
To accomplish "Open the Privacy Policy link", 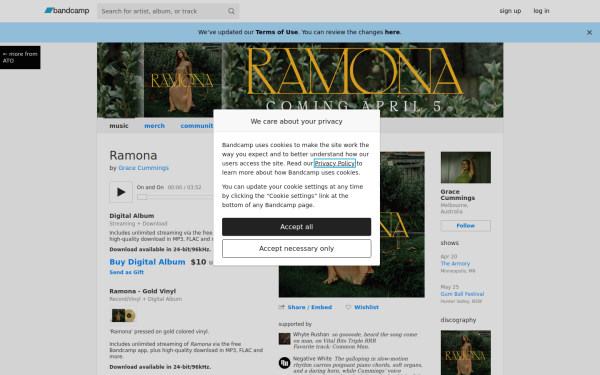I will (x=334, y=163).
